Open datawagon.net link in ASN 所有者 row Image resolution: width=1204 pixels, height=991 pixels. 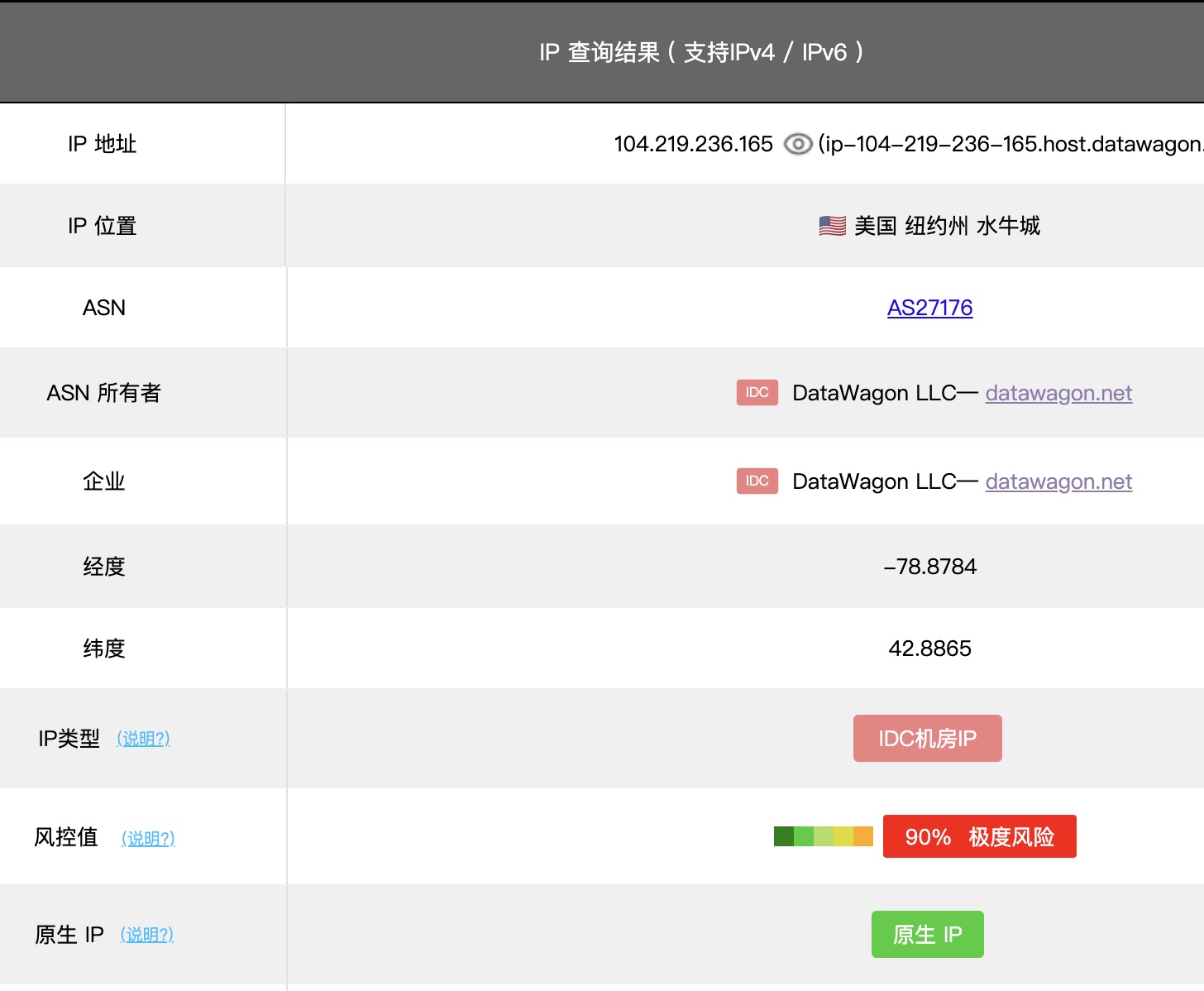pyautogui.click(x=1058, y=393)
